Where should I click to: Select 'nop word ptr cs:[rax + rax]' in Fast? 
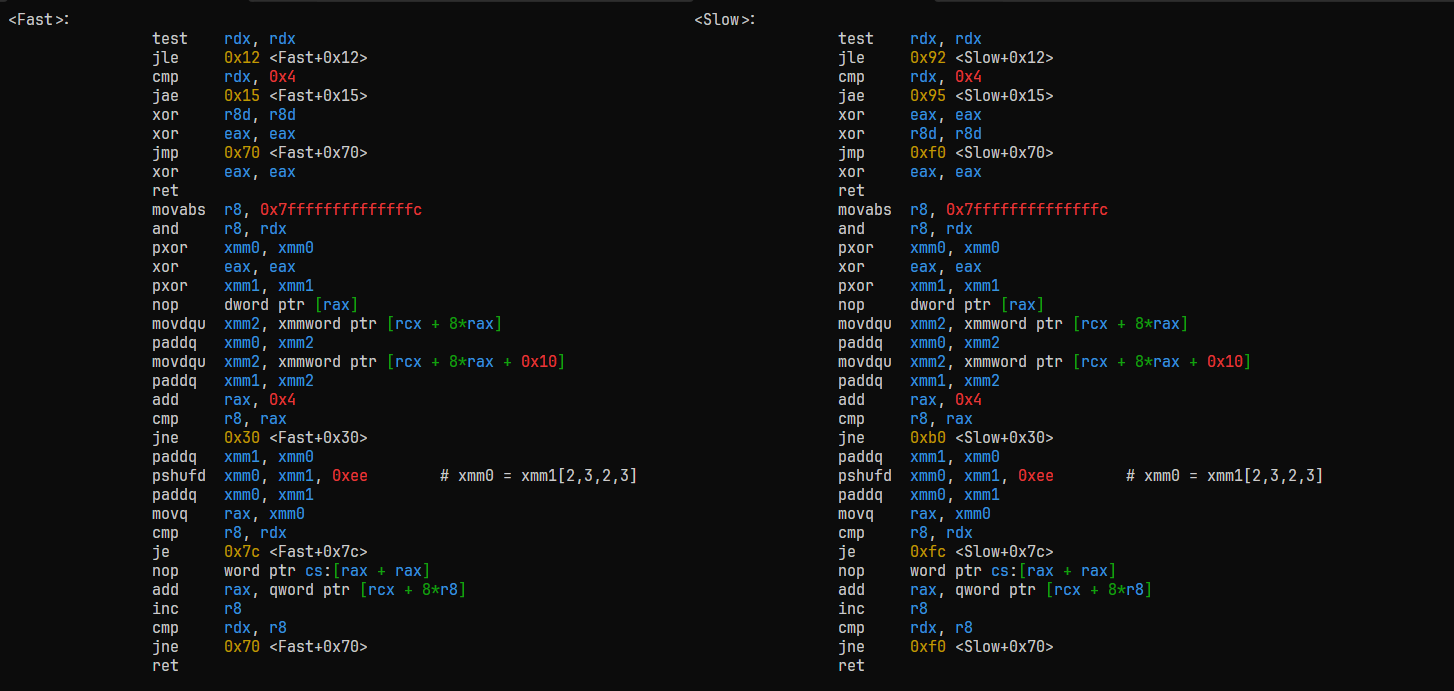[x=291, y=571]
